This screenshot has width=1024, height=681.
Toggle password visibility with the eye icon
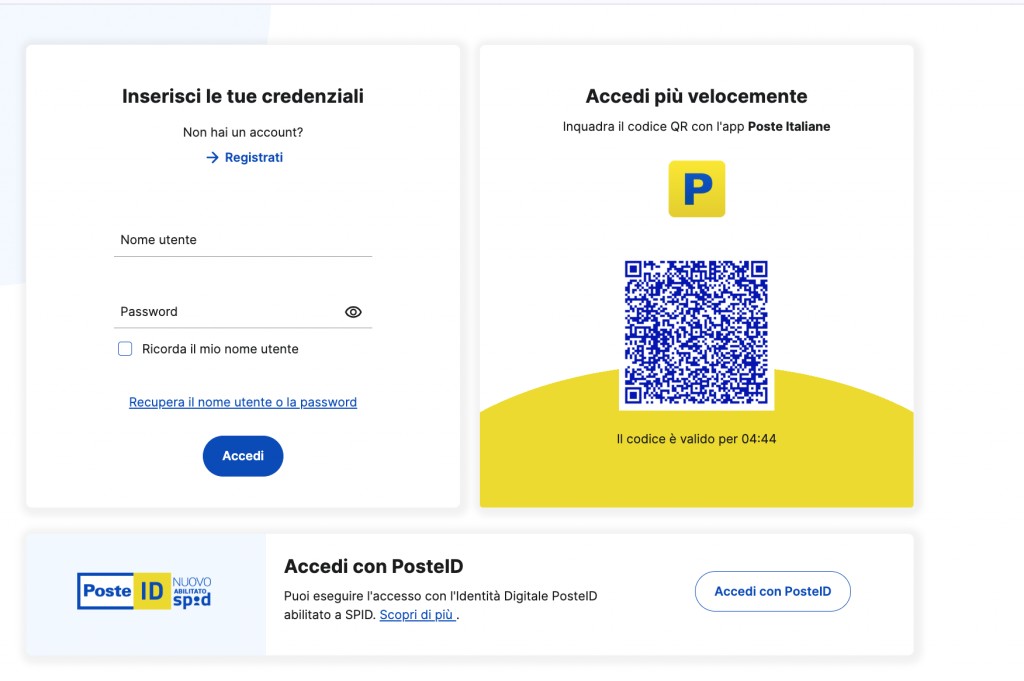pyautogui.click(x=353, y=312)
